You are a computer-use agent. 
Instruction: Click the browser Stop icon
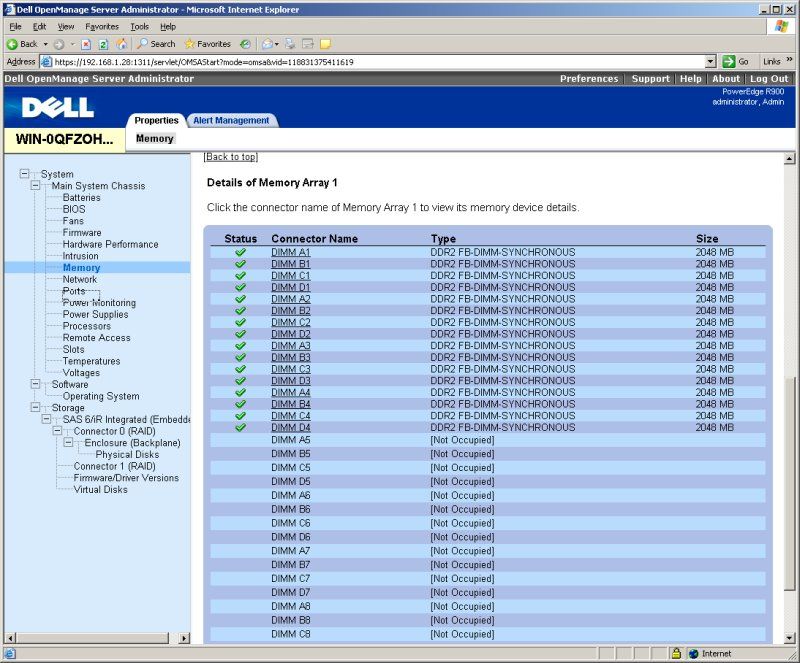86,44
